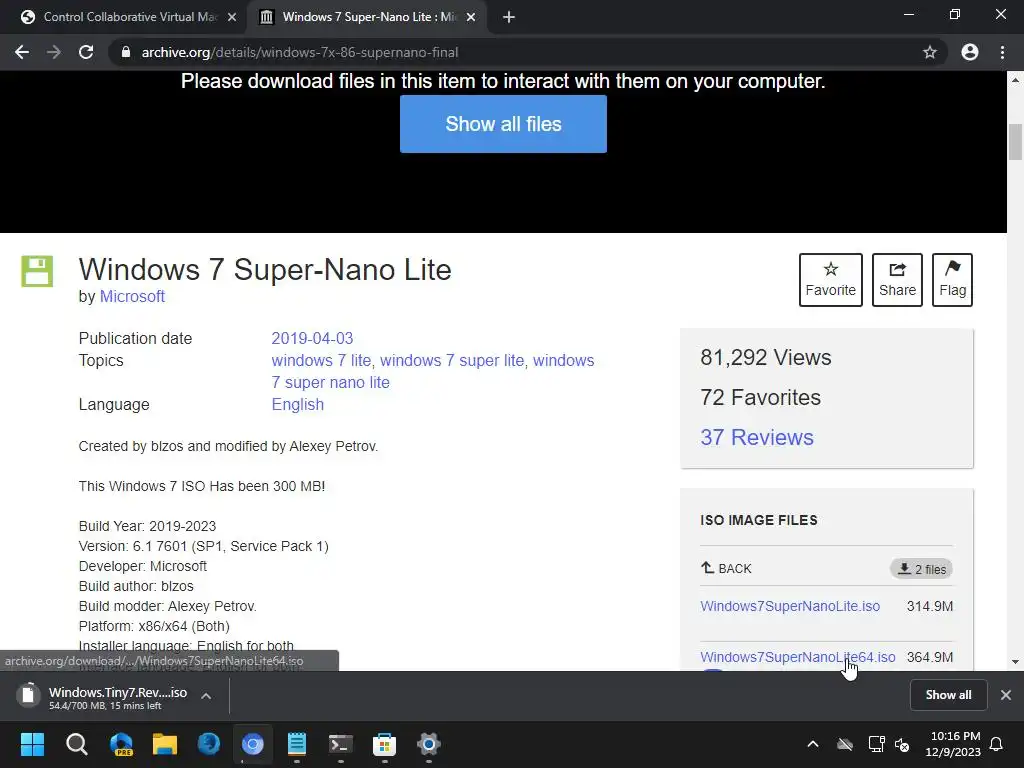The width and height of the screenshot is (1024, 768).
Task: Click the English language link
Action: click(x=298, y=404)
